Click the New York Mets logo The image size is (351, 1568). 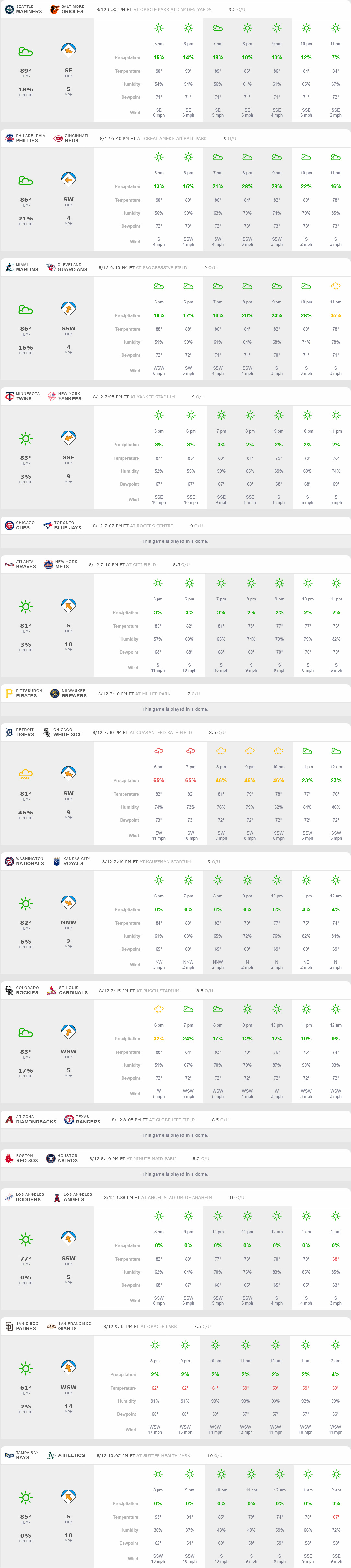(x=49, y=564)
